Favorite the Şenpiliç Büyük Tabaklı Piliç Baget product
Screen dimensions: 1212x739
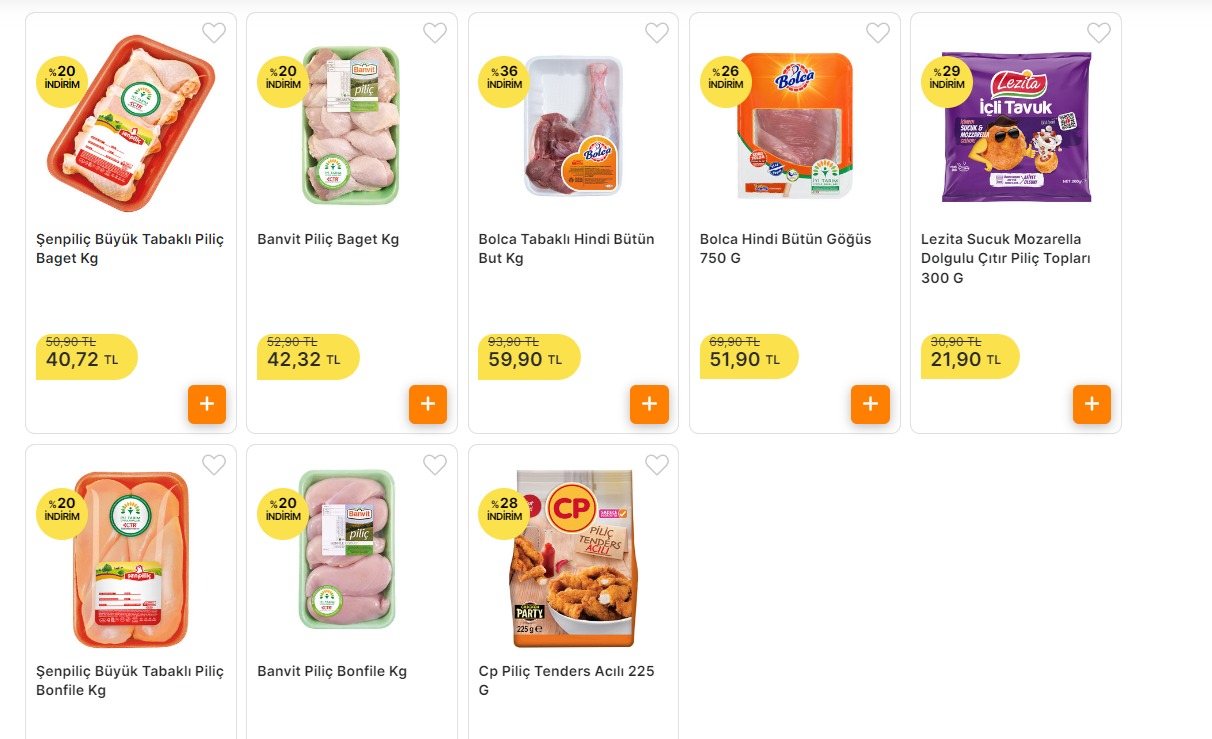pos(213,32)
